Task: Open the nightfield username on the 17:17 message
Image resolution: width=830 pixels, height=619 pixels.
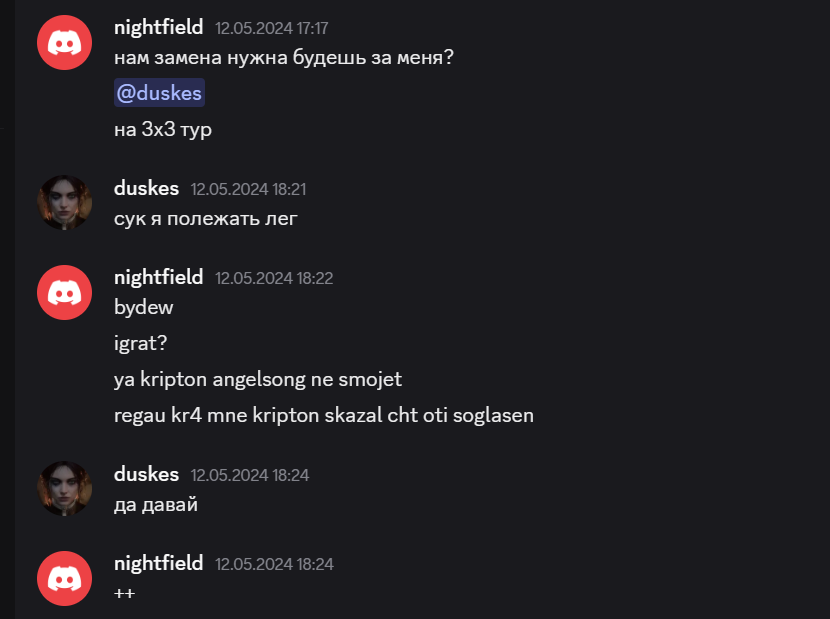Action: click(159, 27)
